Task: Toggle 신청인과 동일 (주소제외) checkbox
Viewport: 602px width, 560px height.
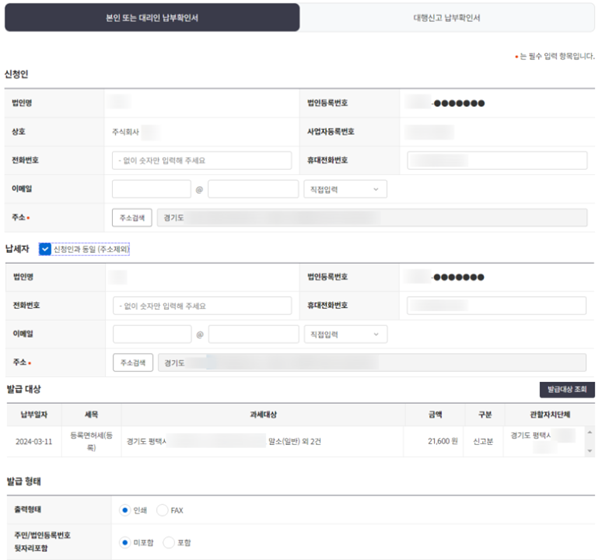Action: click(x=45, y=248)
